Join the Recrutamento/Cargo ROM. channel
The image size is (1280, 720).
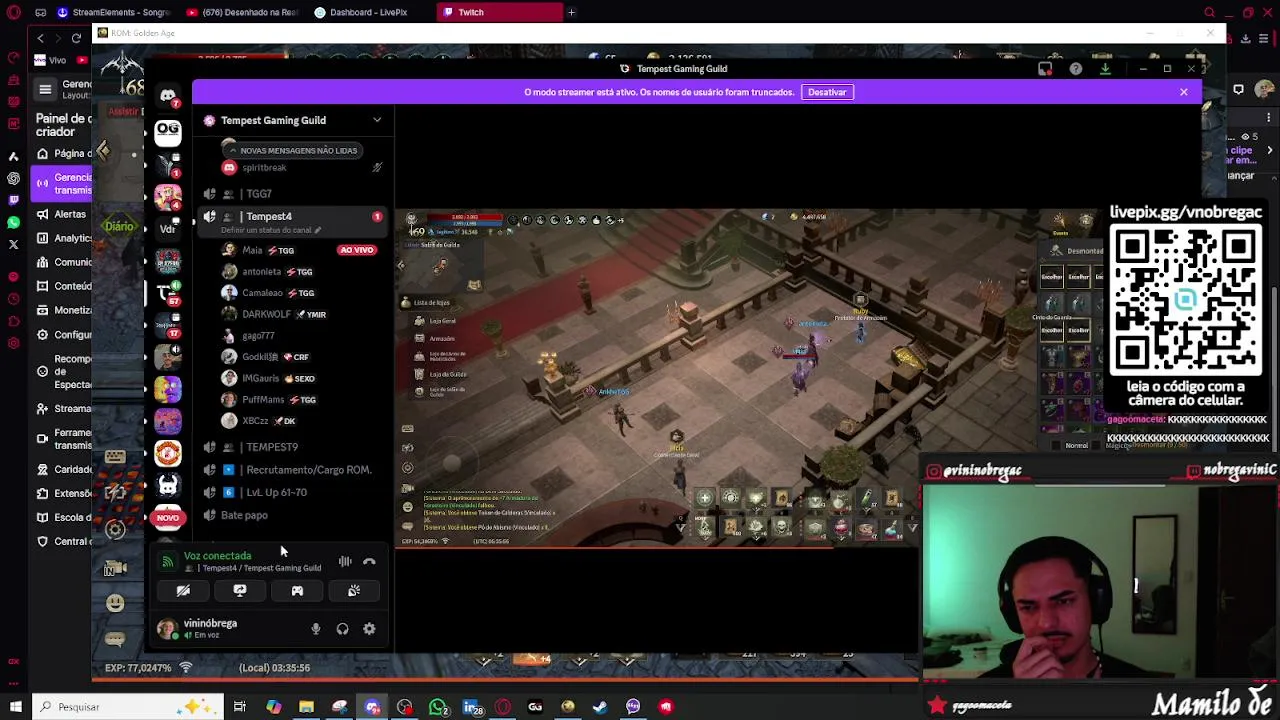[x=292, y=470]
